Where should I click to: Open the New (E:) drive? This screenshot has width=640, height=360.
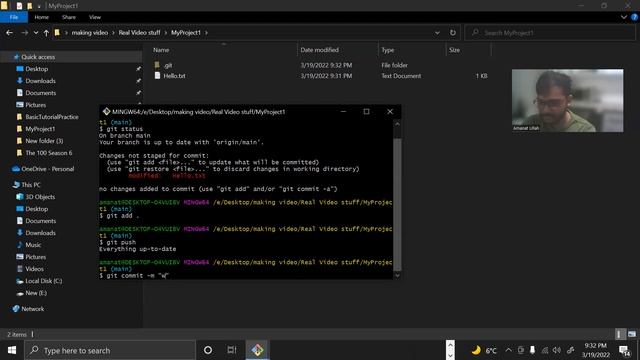pos(36,293)
